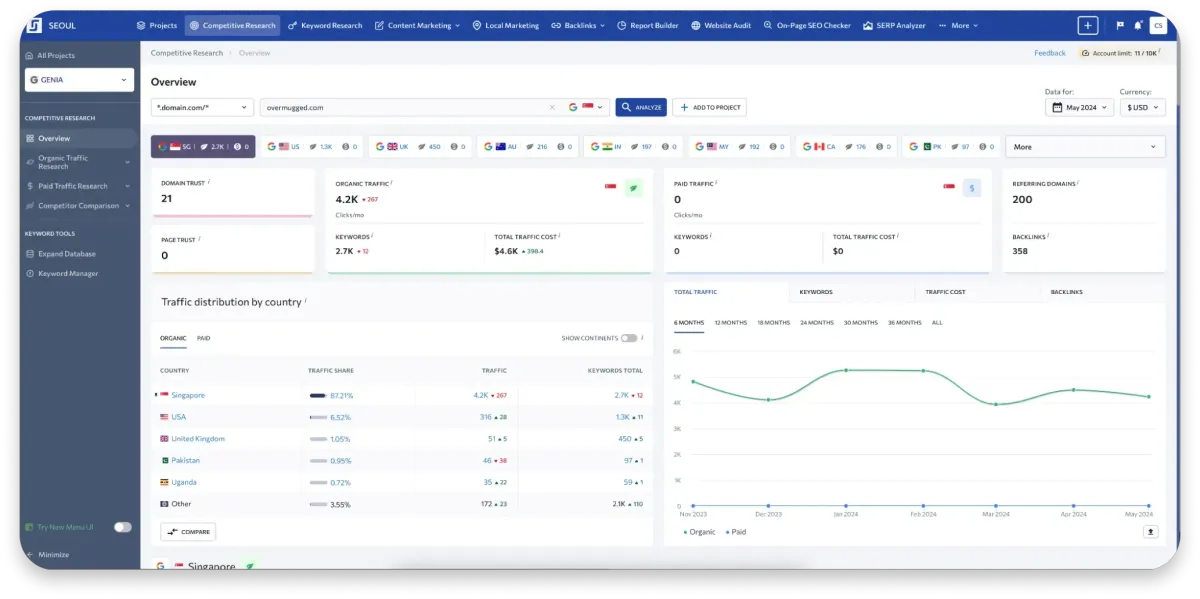
Task: Toggle the Organic series in chart legend
Action: [700, 532]
